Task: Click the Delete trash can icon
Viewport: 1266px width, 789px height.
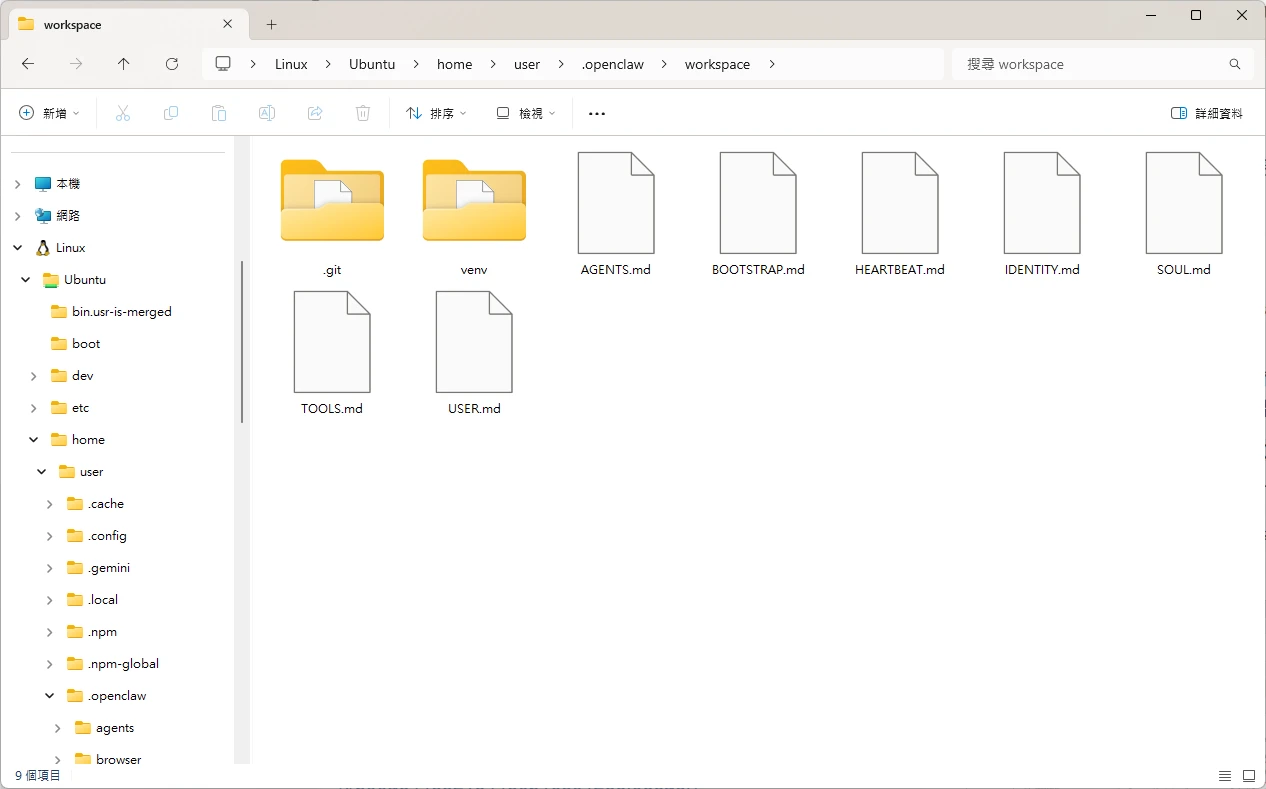Action: 363,114
